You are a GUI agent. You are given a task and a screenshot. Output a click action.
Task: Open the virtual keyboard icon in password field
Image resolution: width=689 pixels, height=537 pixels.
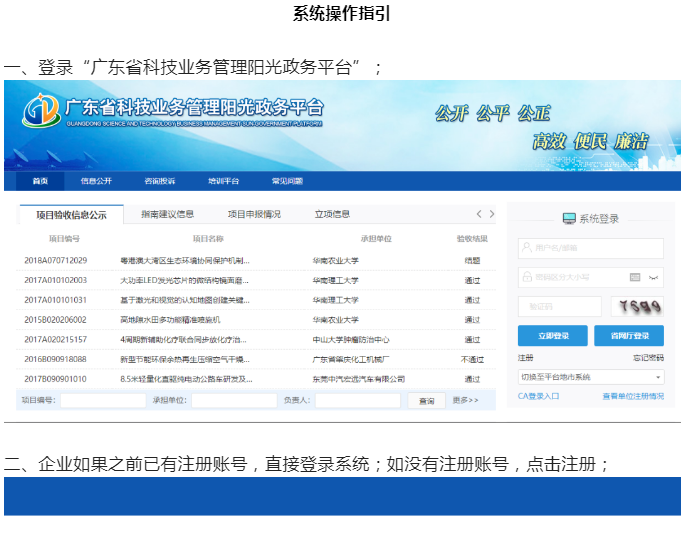click(635, 277)
